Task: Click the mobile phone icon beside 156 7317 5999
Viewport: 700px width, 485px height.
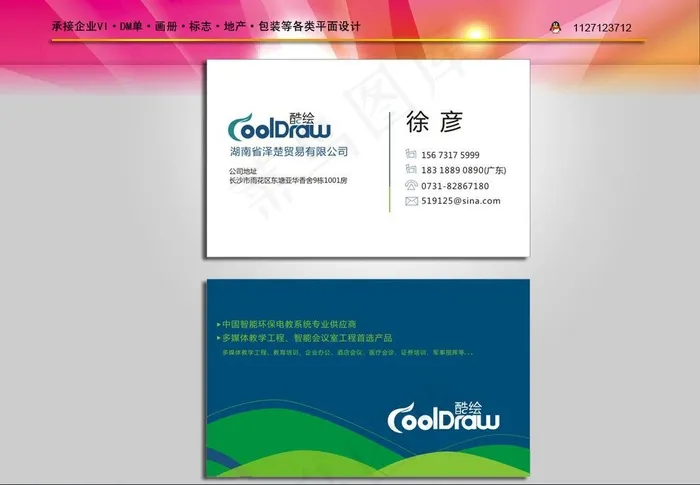Action: click(410, 155)
